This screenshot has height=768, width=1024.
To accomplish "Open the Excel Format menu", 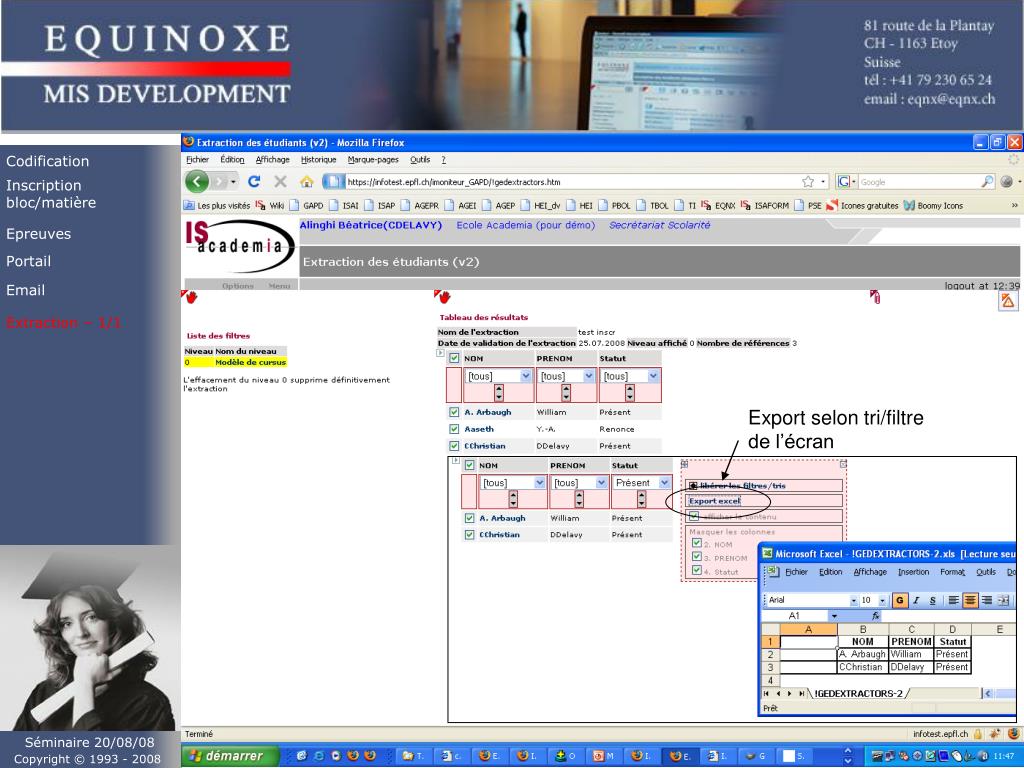I will [x=952, y=571].
